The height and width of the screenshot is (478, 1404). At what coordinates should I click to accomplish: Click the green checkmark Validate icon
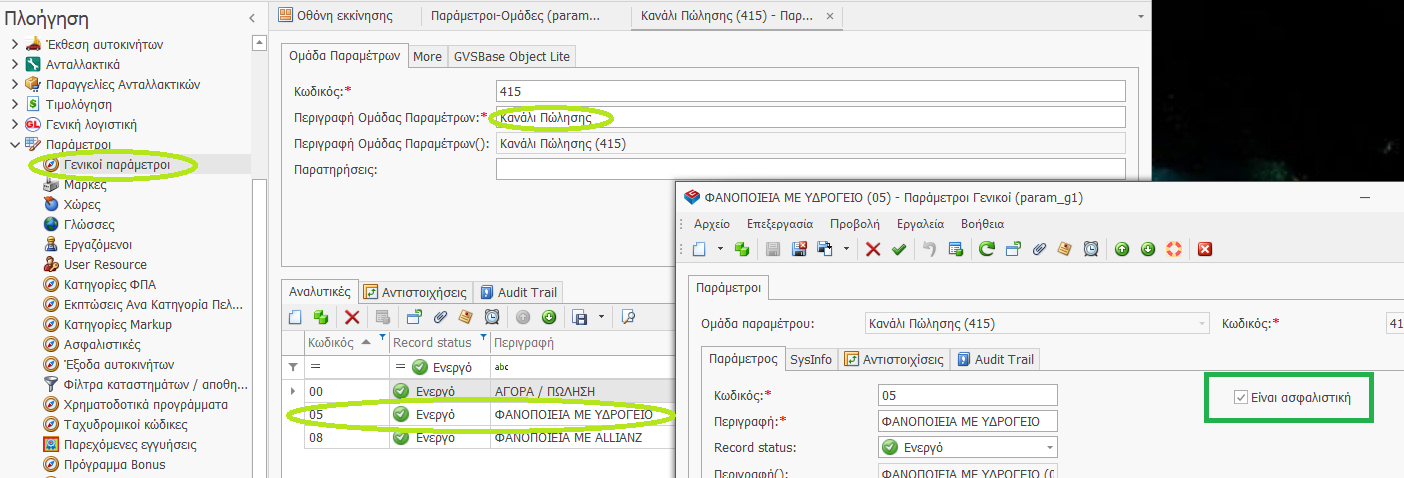[x=898, y=249]
